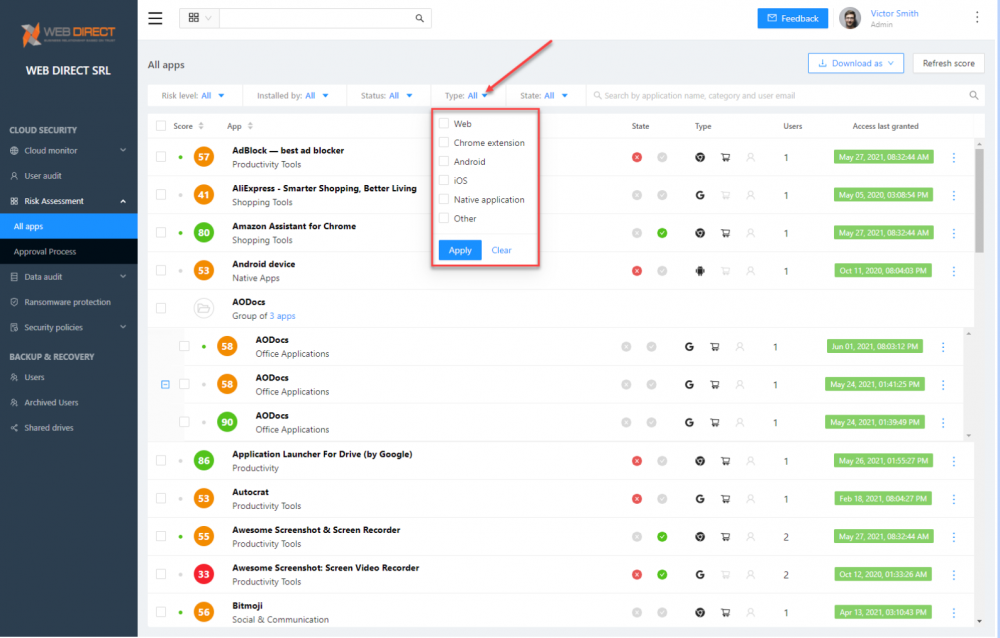Click the AdBlock — best ad blocker name
The height and width of the screenshot is (638, 1000).
288,151
